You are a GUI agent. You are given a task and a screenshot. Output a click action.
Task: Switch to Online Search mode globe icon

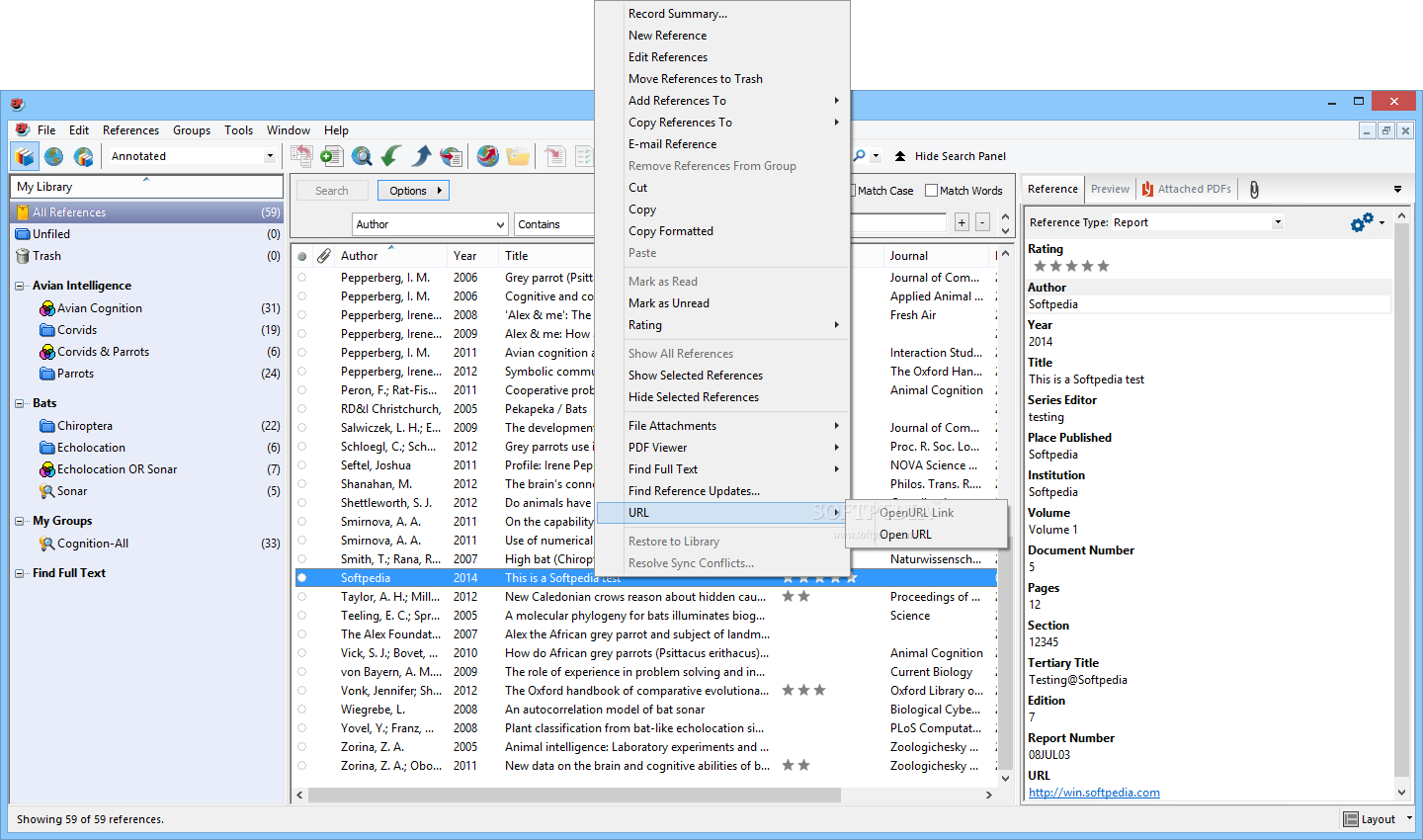coord(54,156)
